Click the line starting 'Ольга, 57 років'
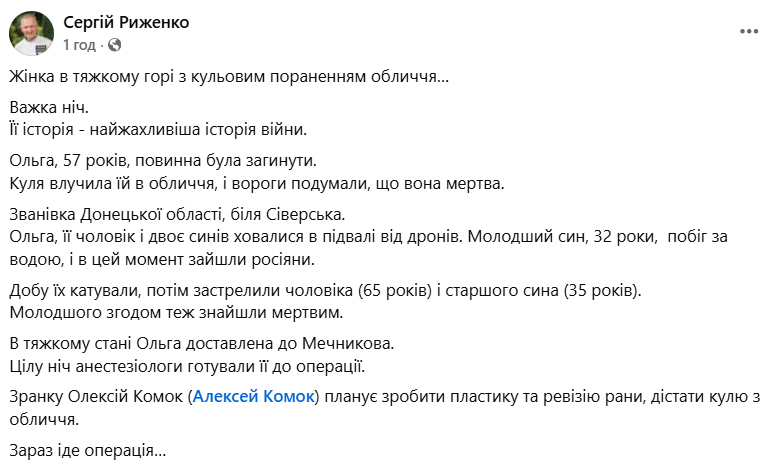This screenshot has width=777, height=466. pyautogui.click(x=162, y=160)
